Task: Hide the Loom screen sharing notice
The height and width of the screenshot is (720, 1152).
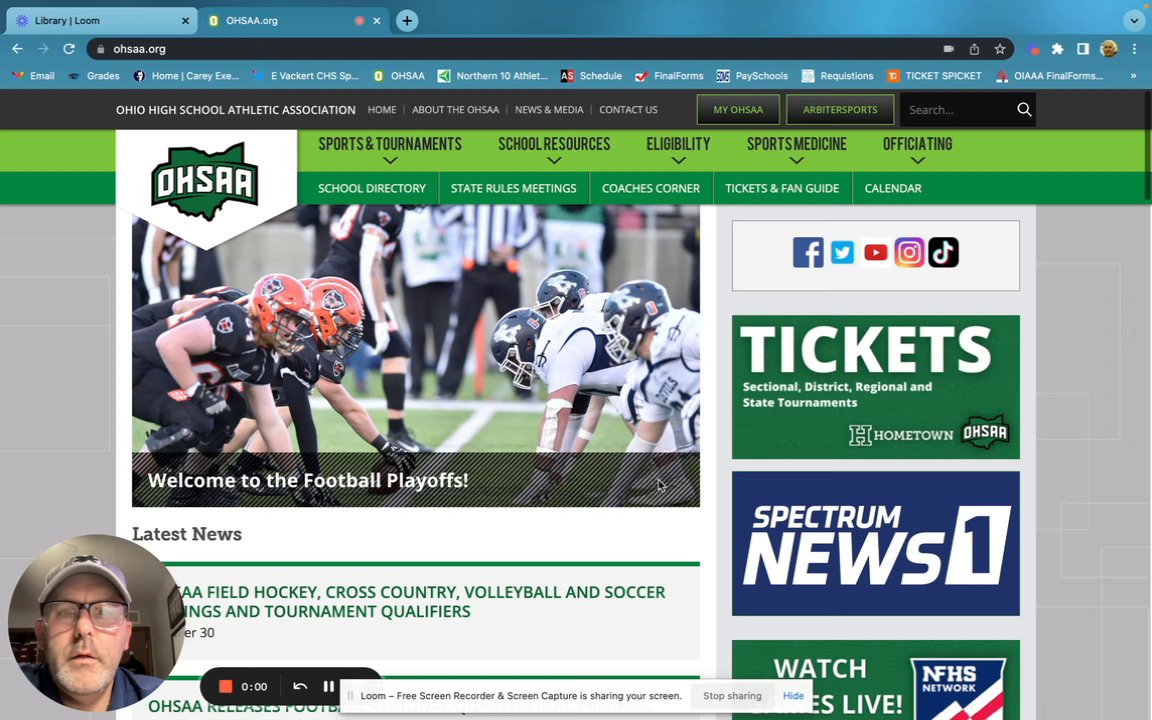Action: pyautogui.click(x=793, y=696)
